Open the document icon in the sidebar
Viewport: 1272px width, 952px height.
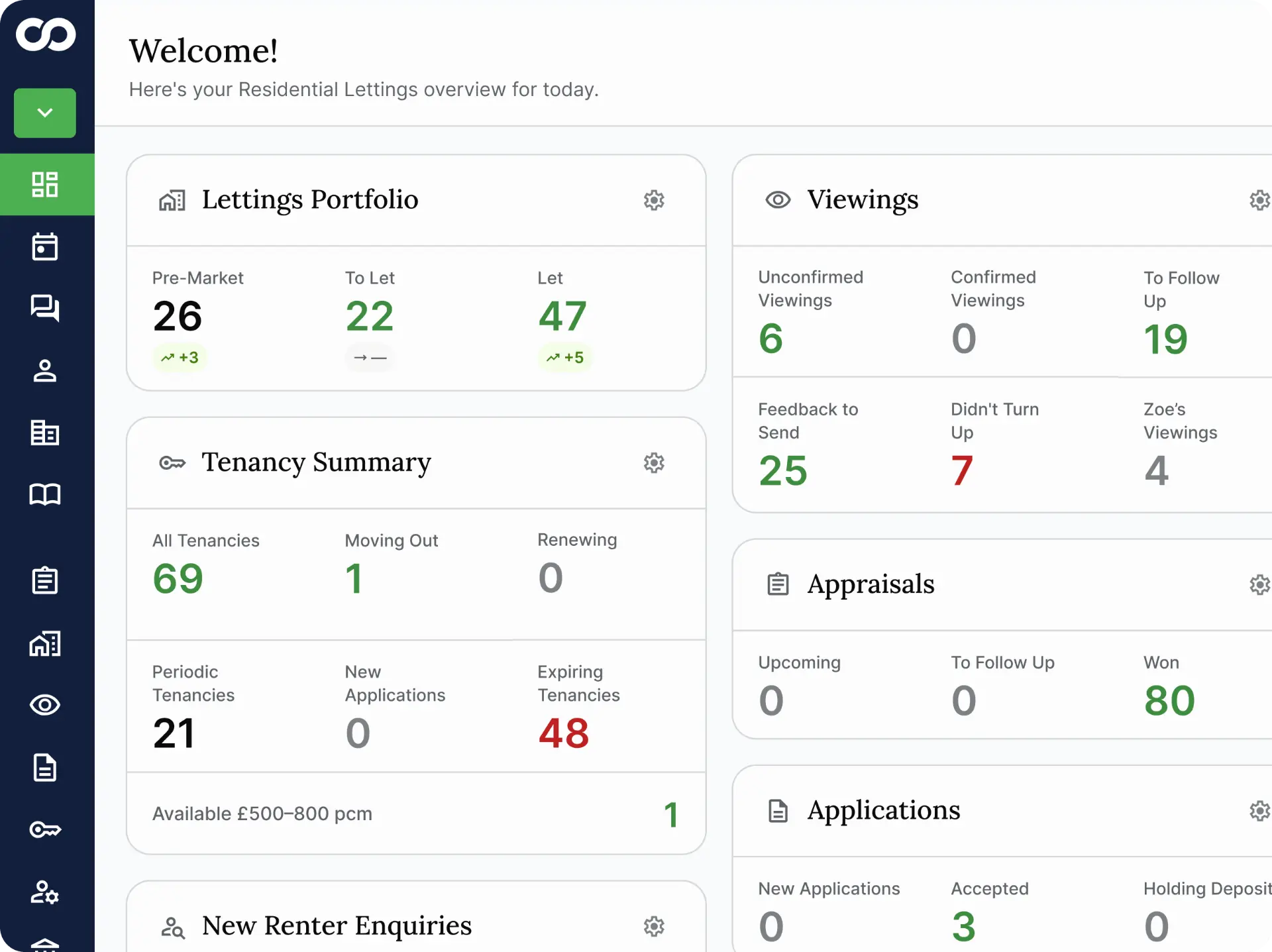(45, 767)
